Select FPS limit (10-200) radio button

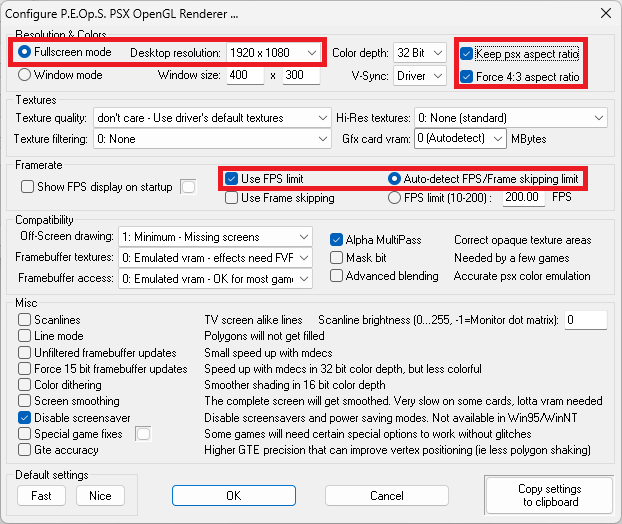pyautogui.click(x=394, y=198)
